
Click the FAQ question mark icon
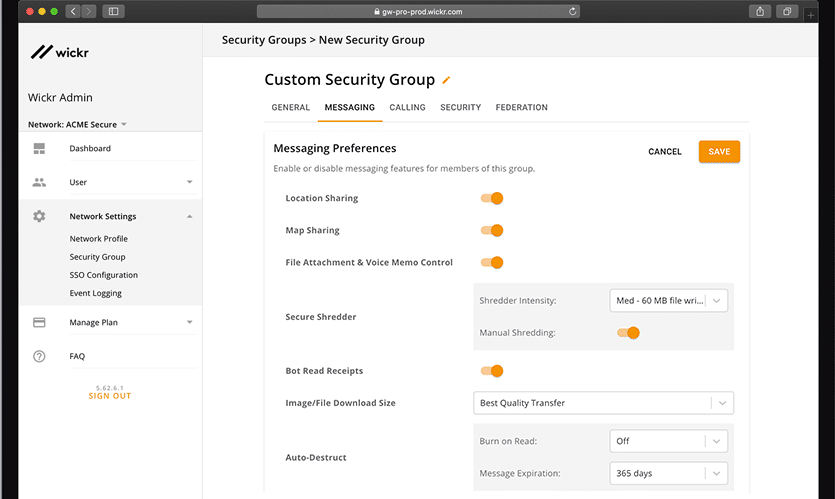[39, 356]
